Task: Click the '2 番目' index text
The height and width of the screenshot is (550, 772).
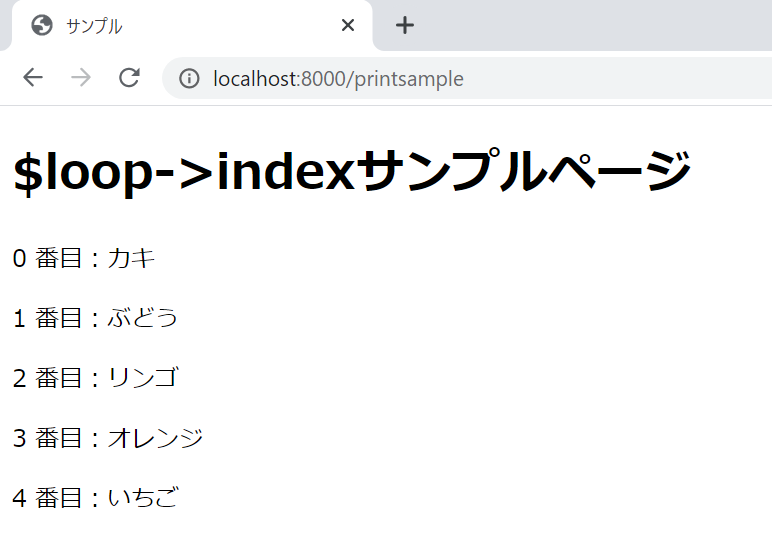Action: coord(47,378)
